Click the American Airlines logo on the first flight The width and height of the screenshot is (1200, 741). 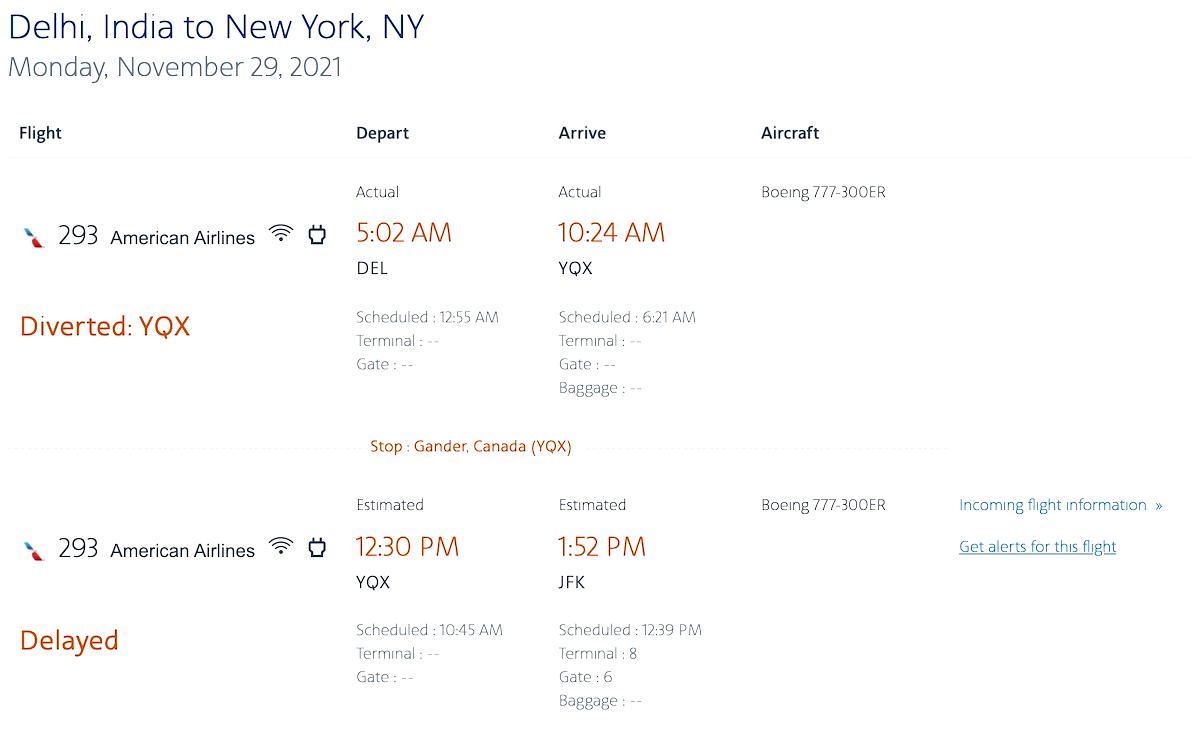[34, 237]
